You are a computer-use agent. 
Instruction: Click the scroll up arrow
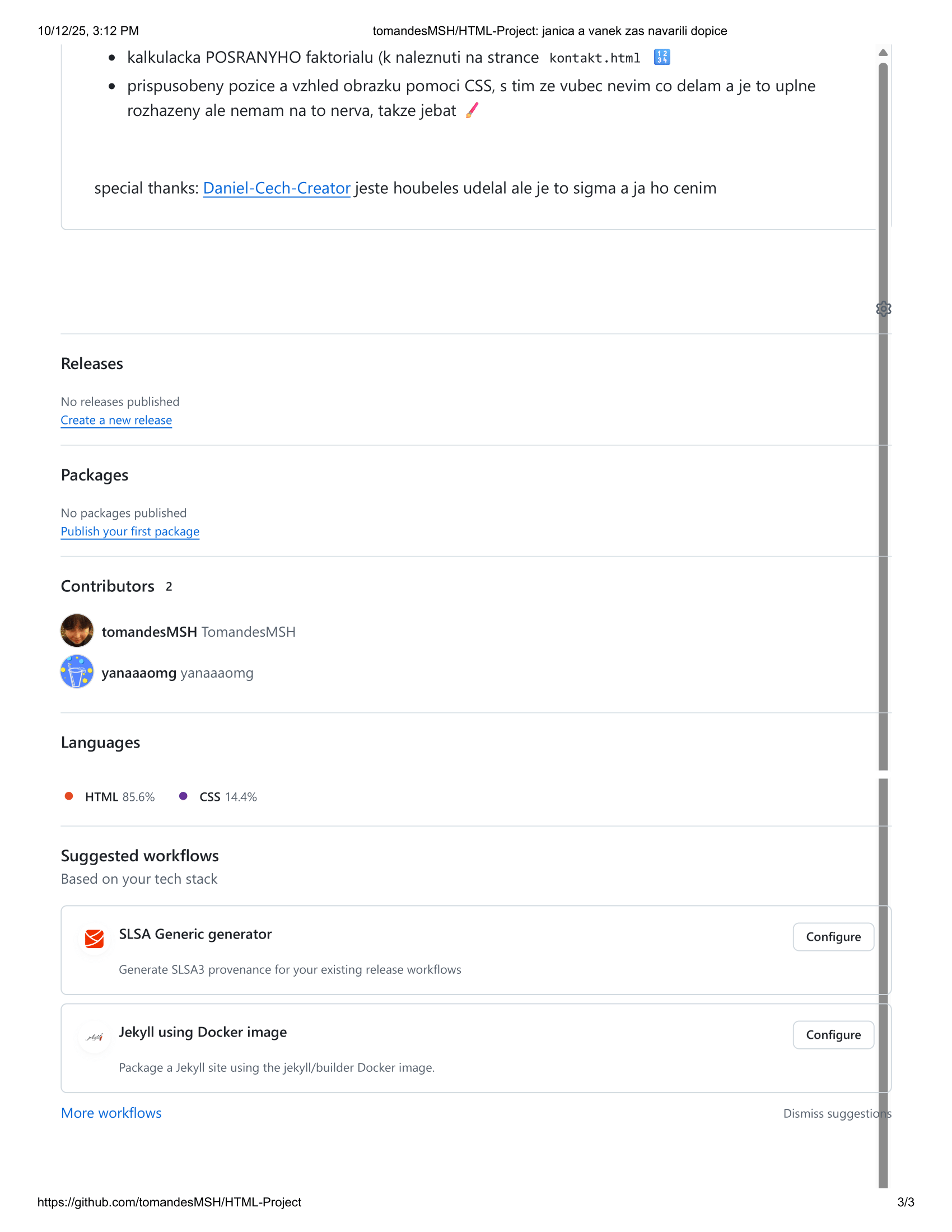(x=883, y=53)
